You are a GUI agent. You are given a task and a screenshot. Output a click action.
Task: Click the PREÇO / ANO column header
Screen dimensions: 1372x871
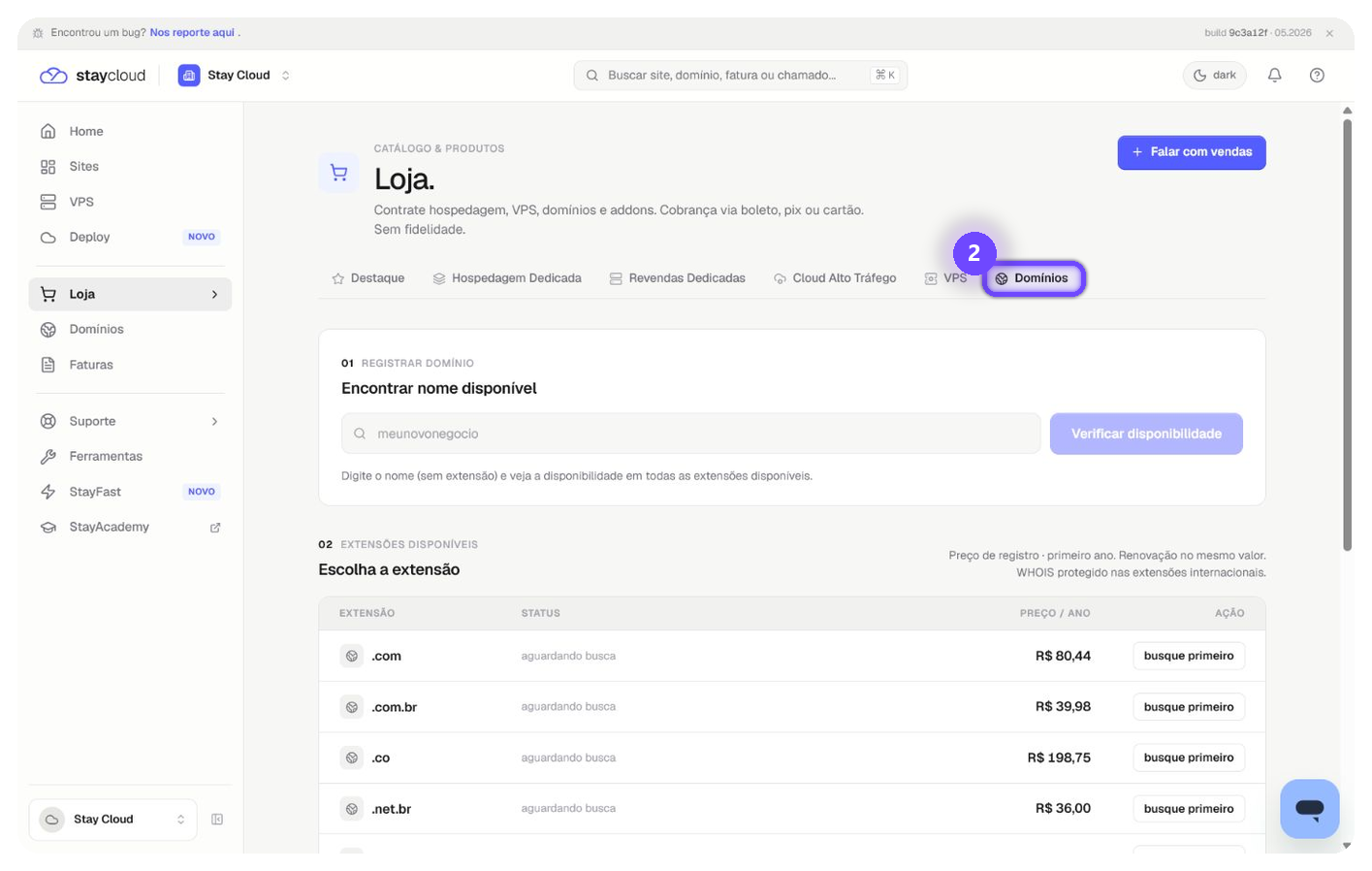(1055, 613)
